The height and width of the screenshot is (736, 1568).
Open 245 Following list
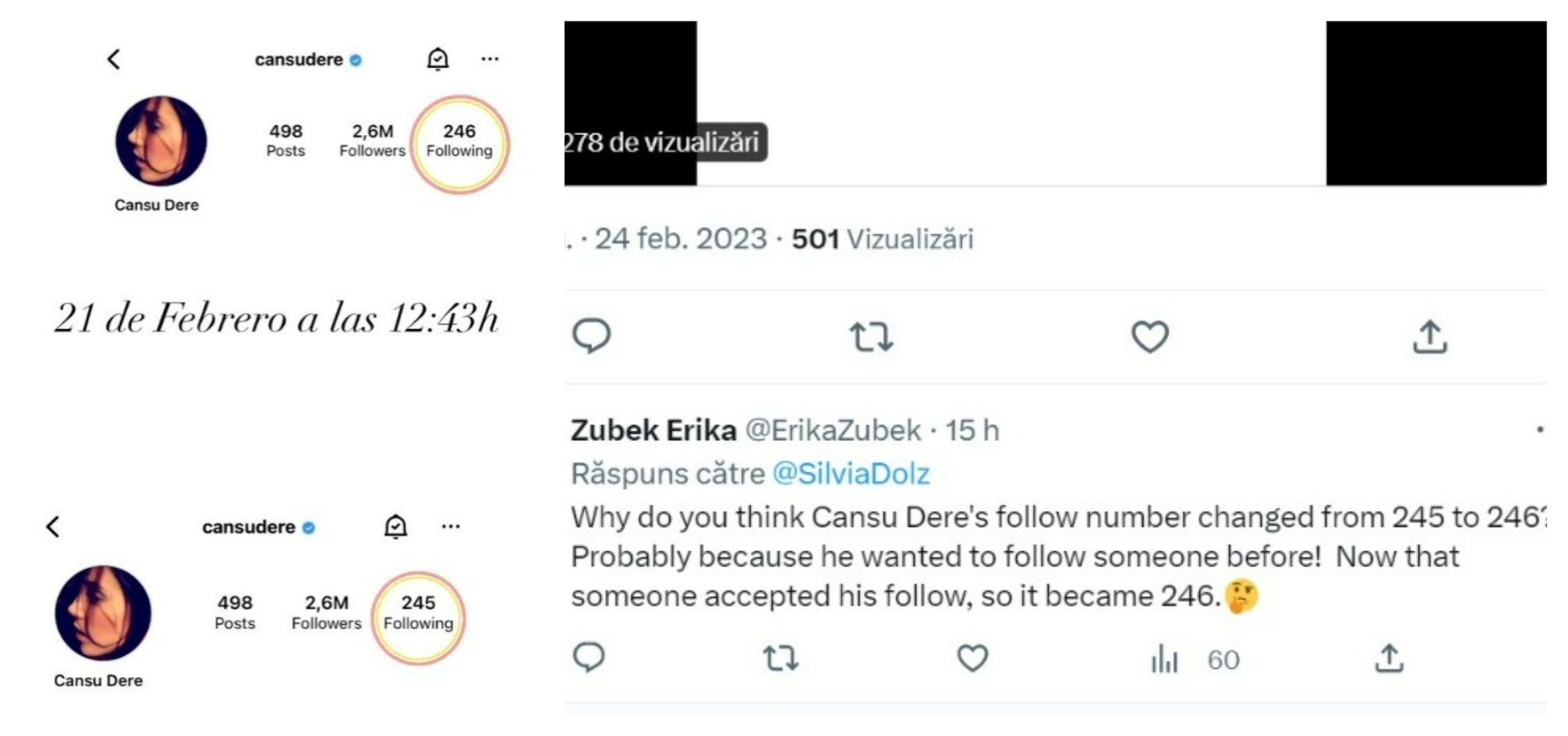click(x=418, y=613)
